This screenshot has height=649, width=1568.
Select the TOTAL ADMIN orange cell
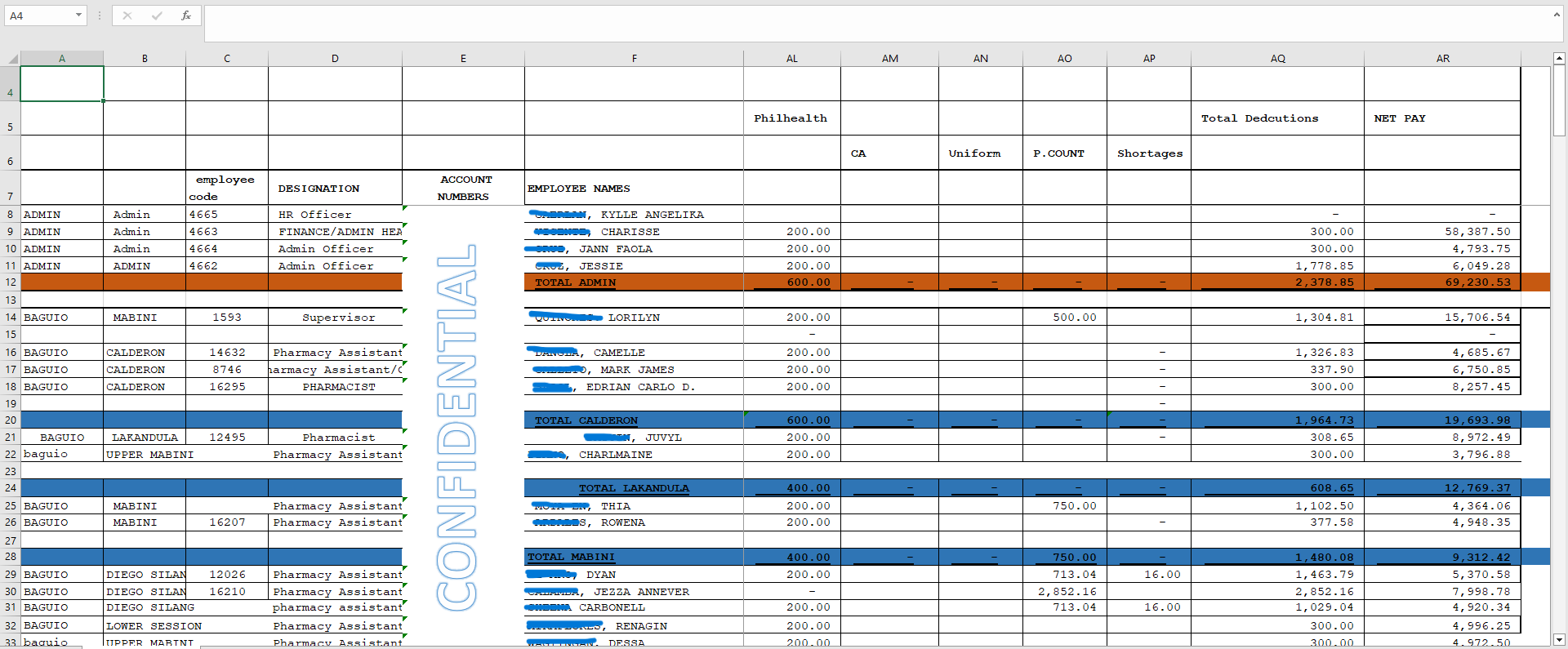pyautogui.click(x=634, y=282)
